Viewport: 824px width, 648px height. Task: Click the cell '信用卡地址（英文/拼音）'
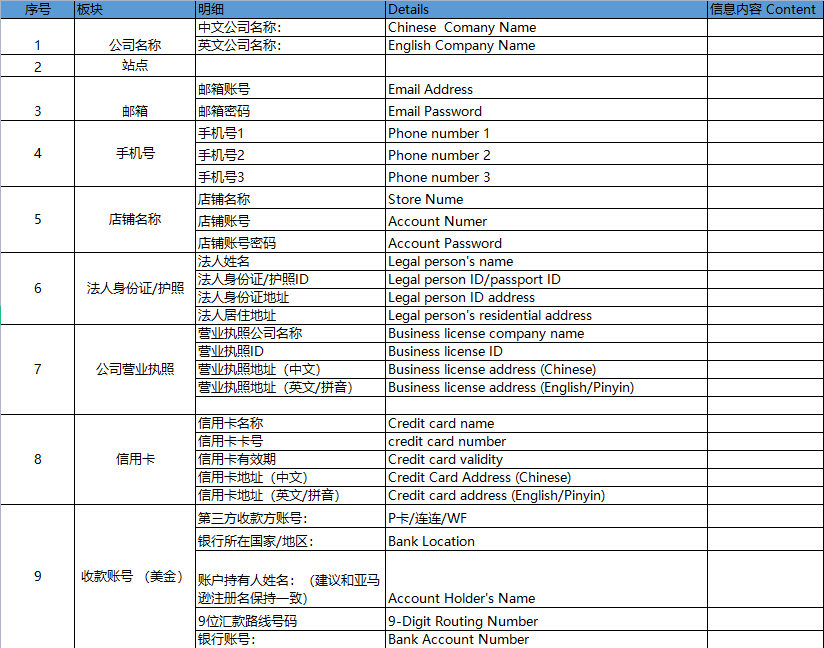pyautogui.click(x=291, y=495)
